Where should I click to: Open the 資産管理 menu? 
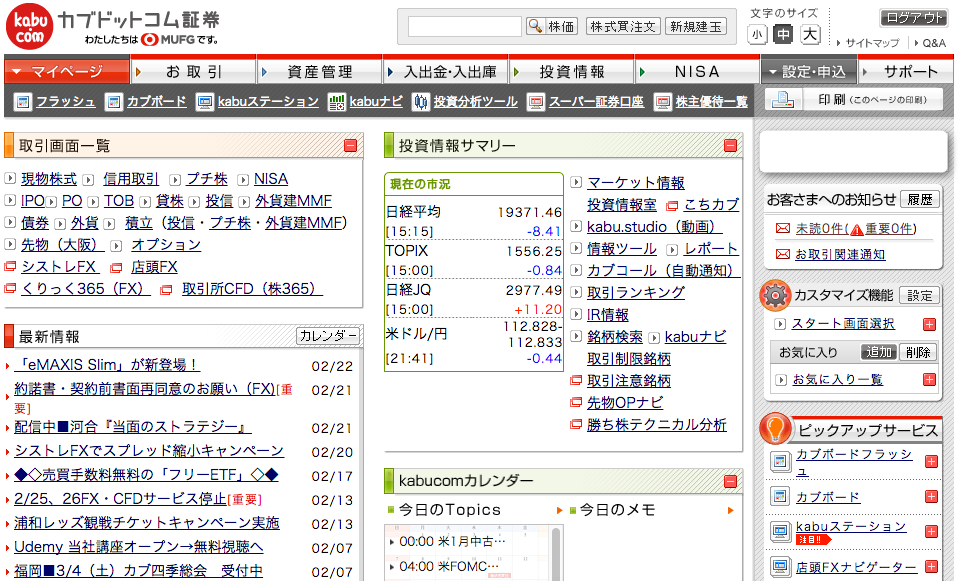pos(319,72)
